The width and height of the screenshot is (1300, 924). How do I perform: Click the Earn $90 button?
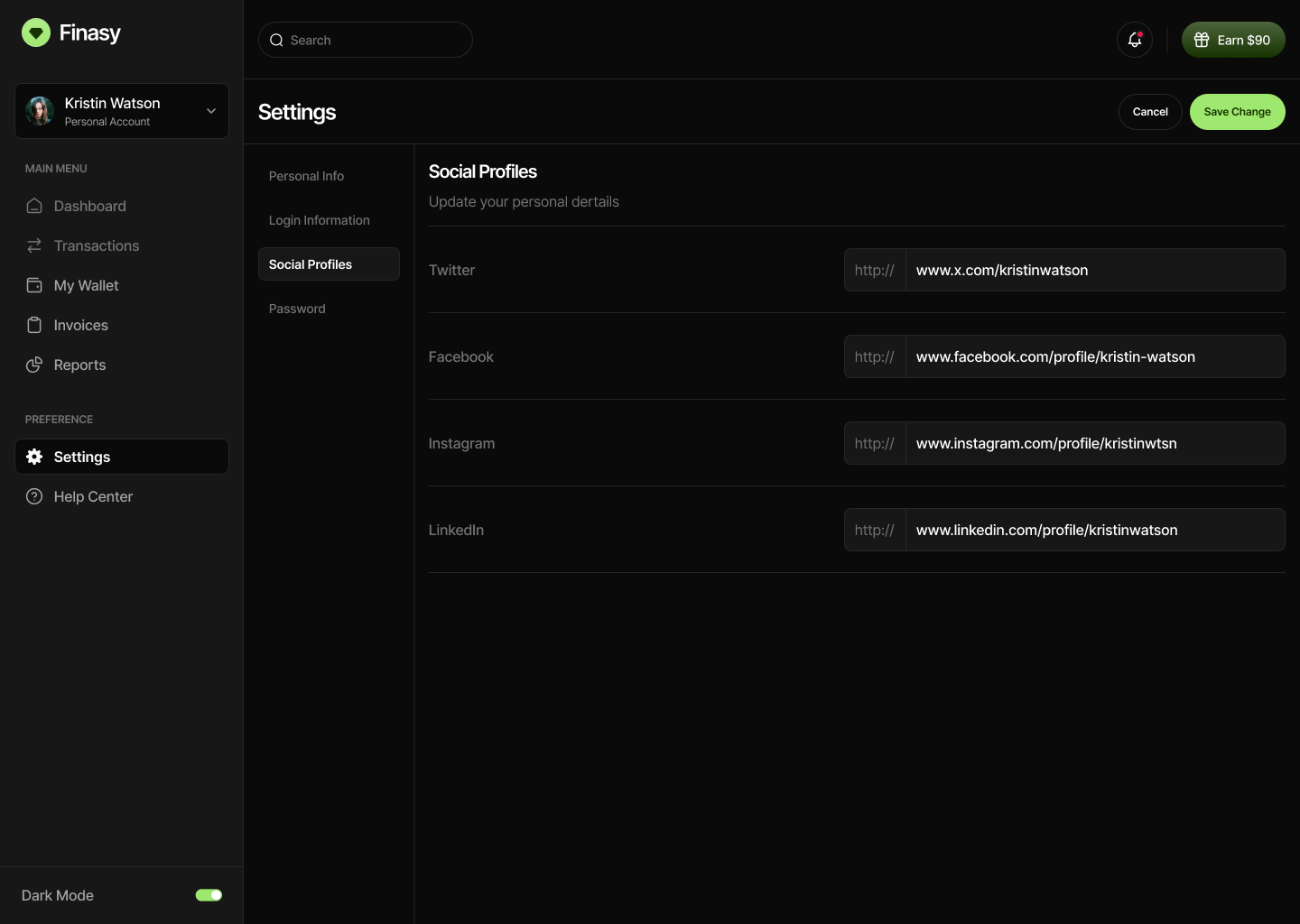(1233, 40)
